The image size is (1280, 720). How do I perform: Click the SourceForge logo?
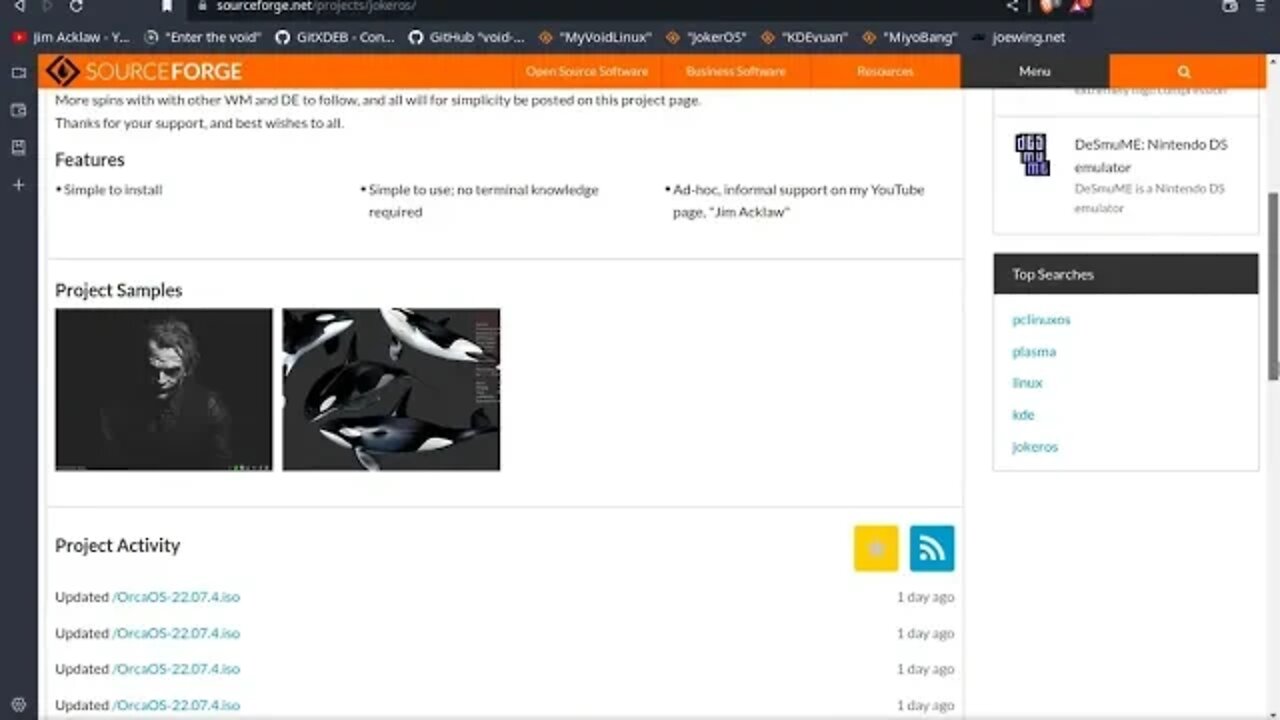(x=144, y=71)
